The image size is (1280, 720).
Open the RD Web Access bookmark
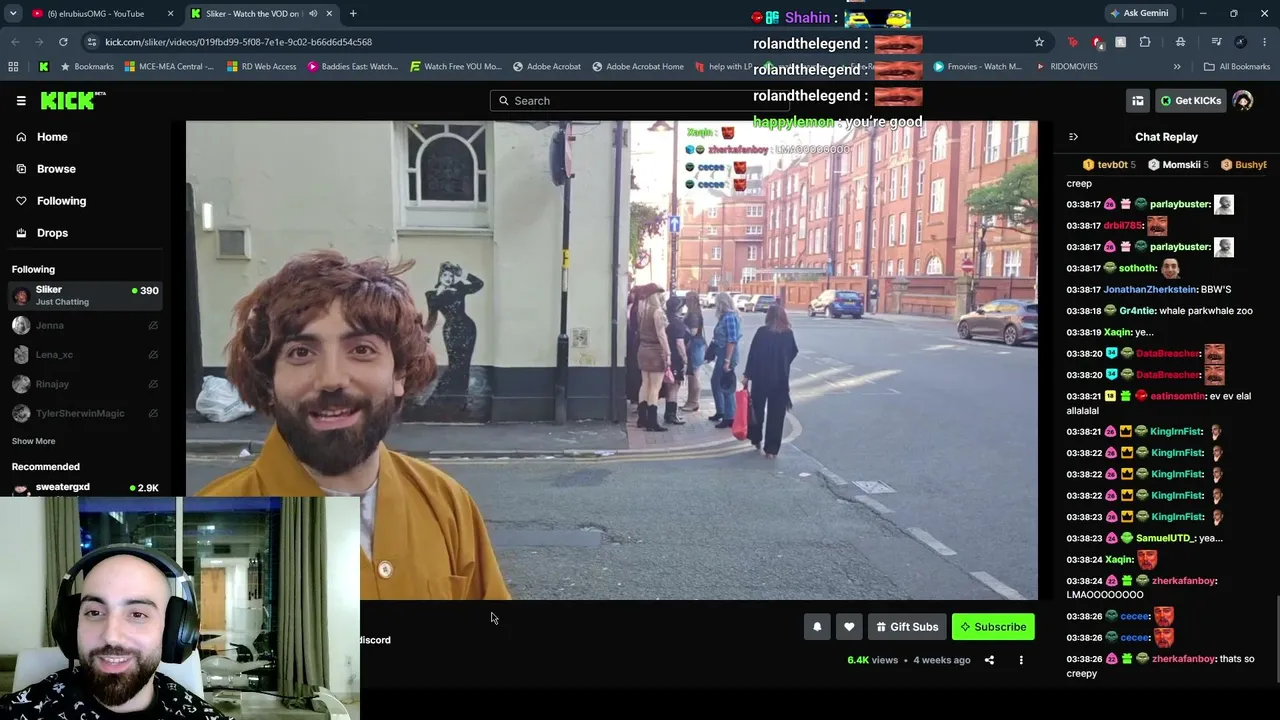[x=261, y=67]
